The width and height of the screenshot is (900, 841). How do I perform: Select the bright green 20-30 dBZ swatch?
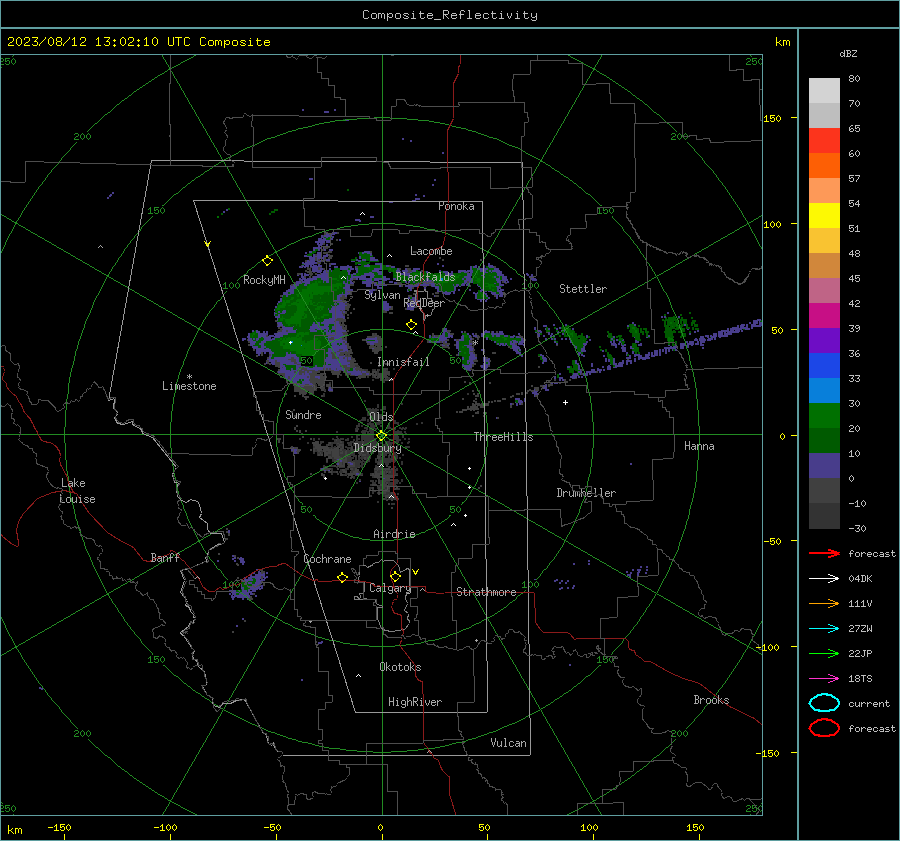(x=824, y=416)
